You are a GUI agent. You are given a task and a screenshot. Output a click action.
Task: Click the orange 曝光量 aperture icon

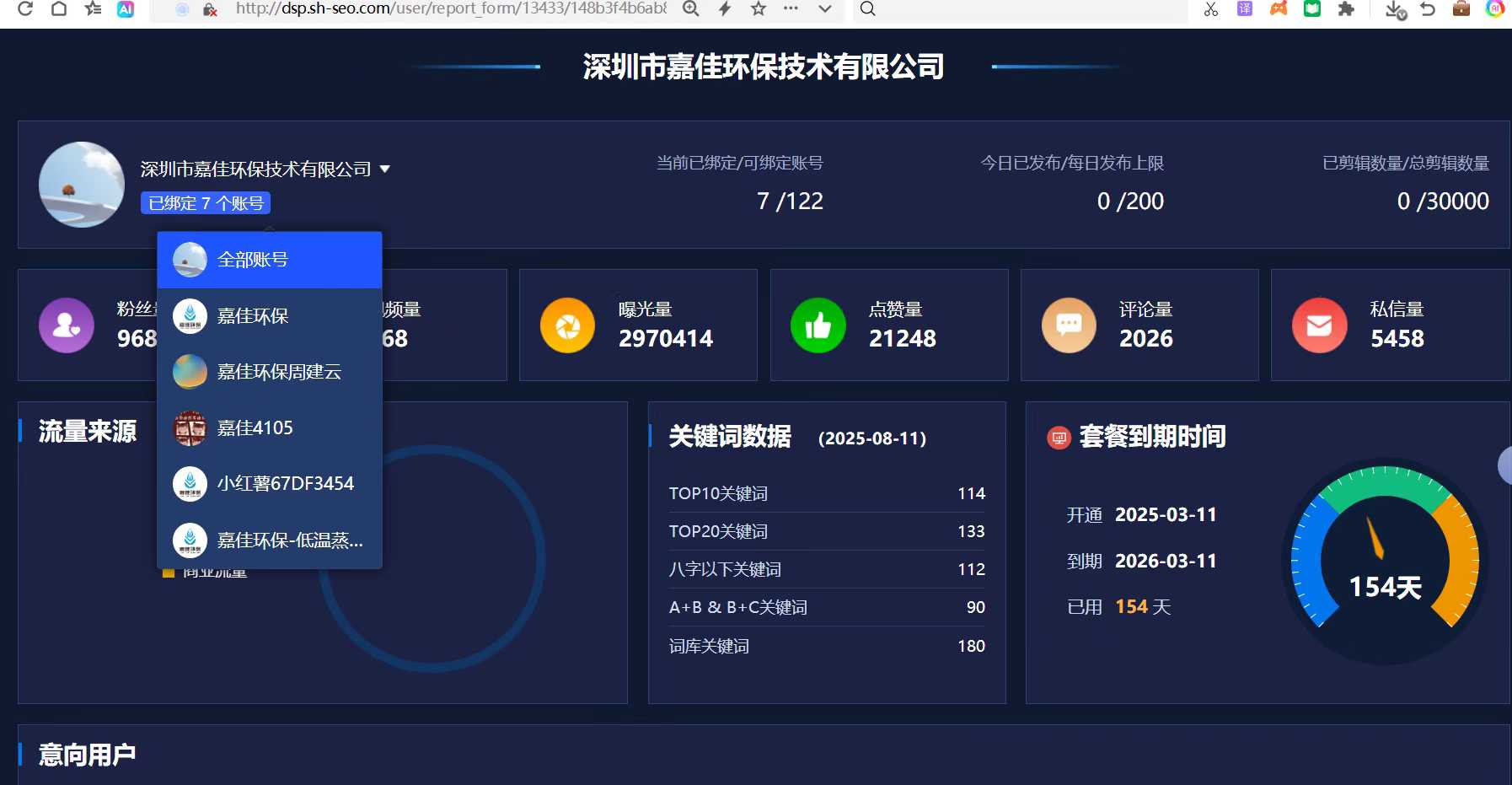(x=568, y=325)
